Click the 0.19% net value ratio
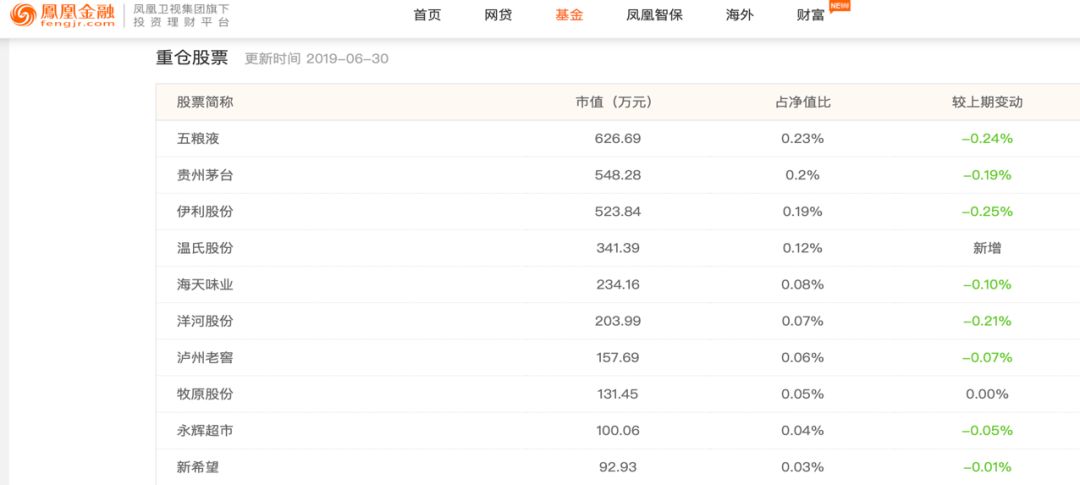Screen dimensions: 1080x485 [x=802, y=211]
